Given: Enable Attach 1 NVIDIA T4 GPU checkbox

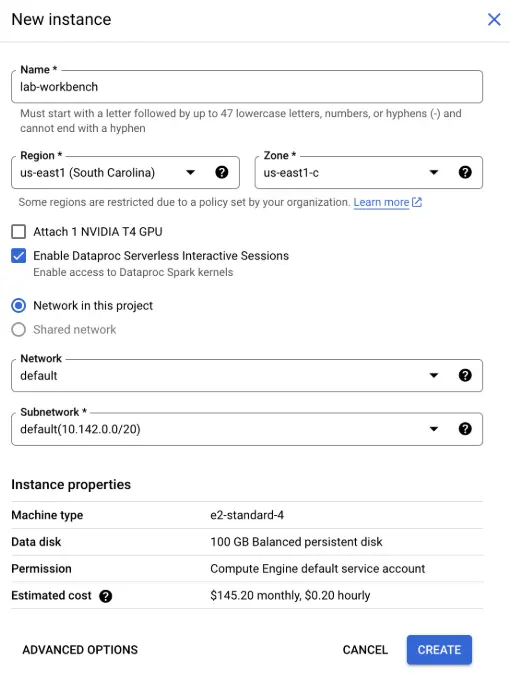Looking at the screenshot, I should (x=18, y=232).
